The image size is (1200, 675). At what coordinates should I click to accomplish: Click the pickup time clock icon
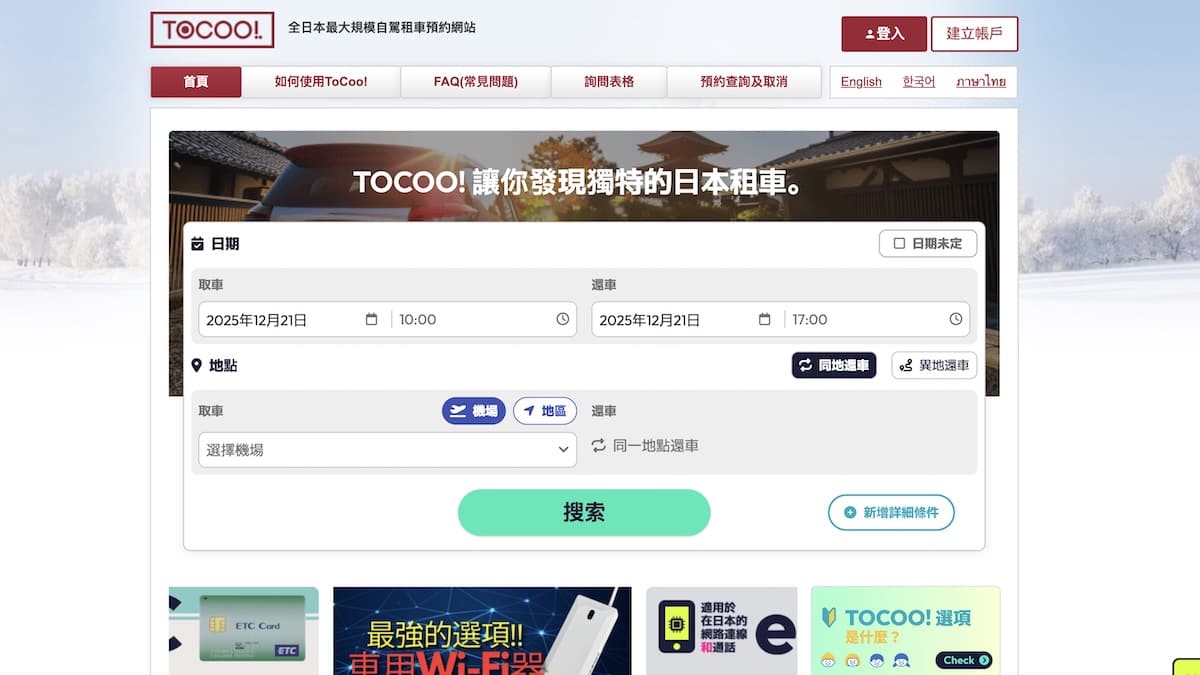point(563,319)
